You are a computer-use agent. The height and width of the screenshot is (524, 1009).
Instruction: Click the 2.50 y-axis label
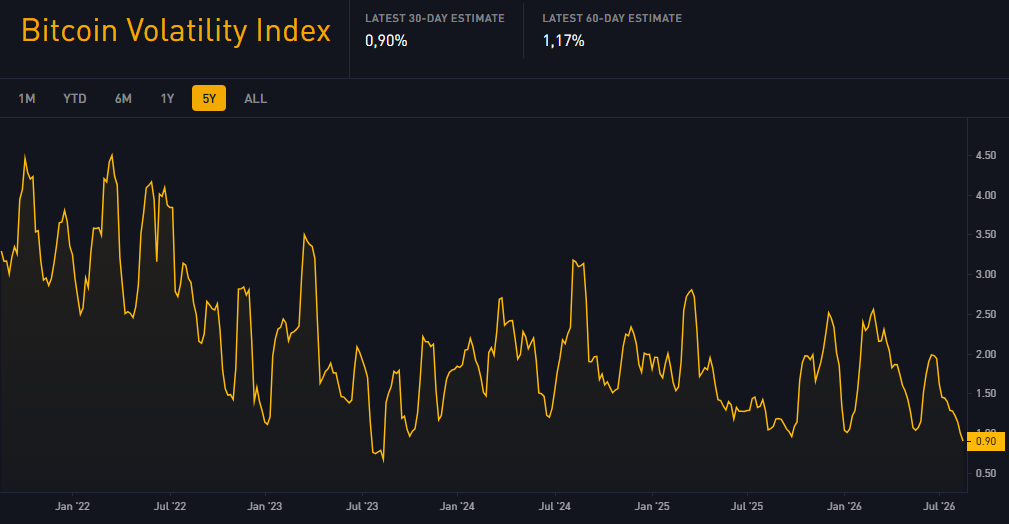click(x=986, y=314)
